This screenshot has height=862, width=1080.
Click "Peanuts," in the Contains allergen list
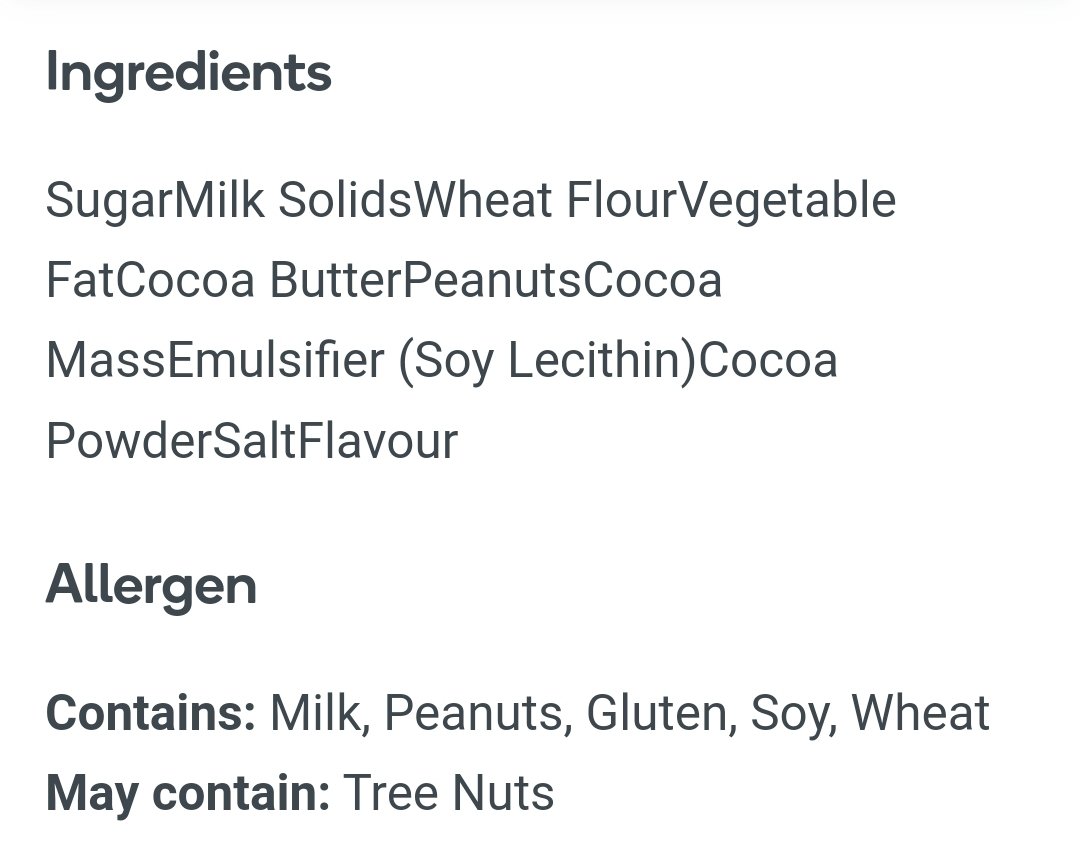click(478, 713)
